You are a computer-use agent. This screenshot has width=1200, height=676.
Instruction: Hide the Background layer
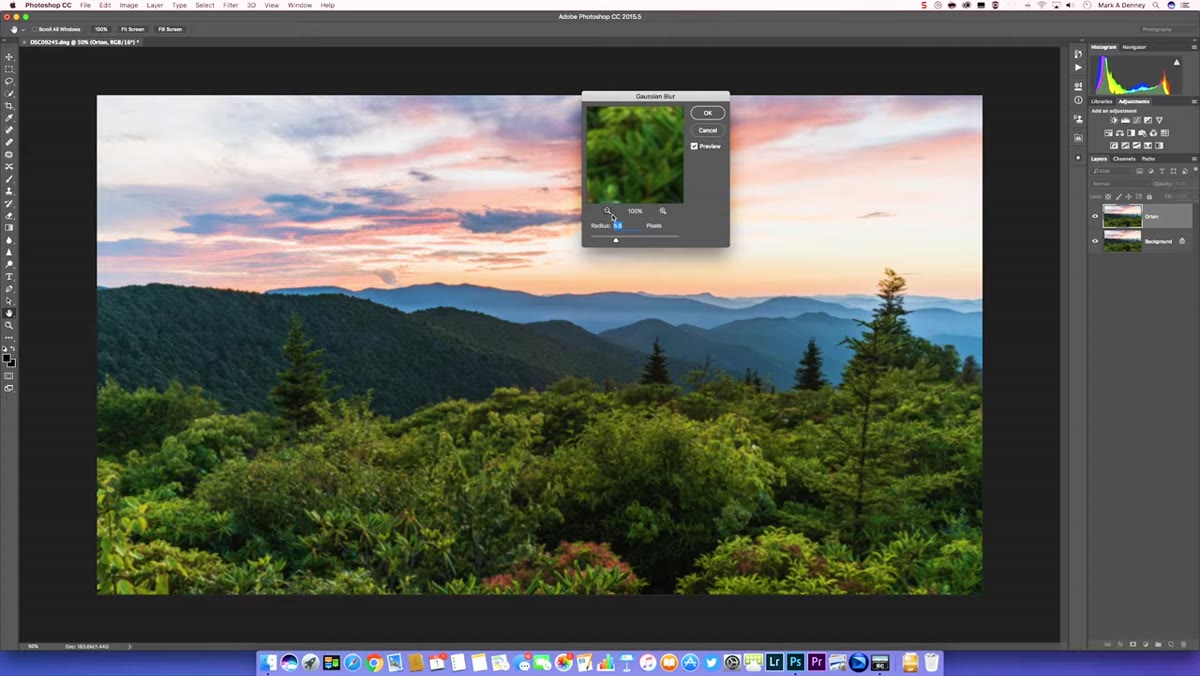point(1095,241)
